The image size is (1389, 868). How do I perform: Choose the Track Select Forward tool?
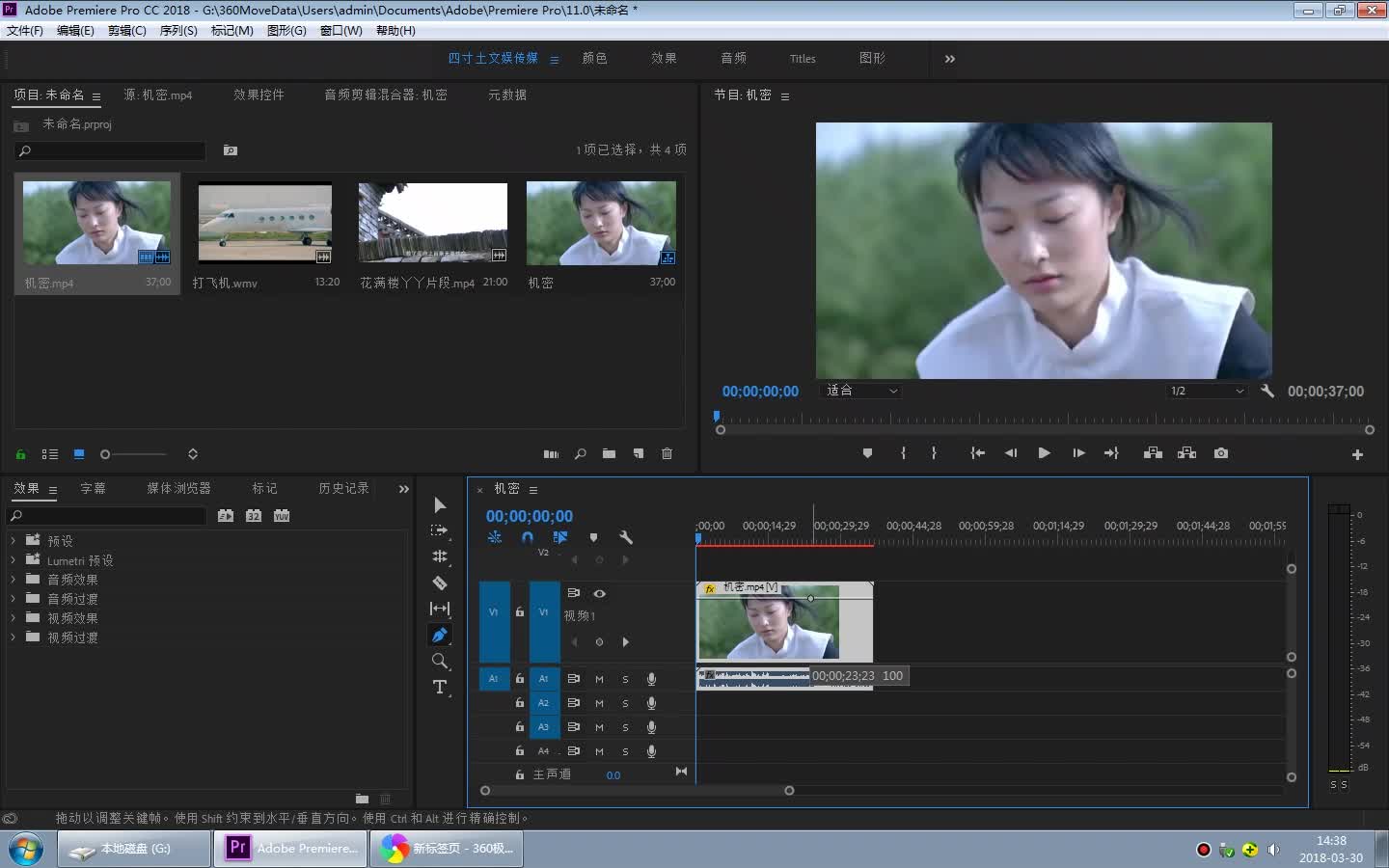click(440, 530)
